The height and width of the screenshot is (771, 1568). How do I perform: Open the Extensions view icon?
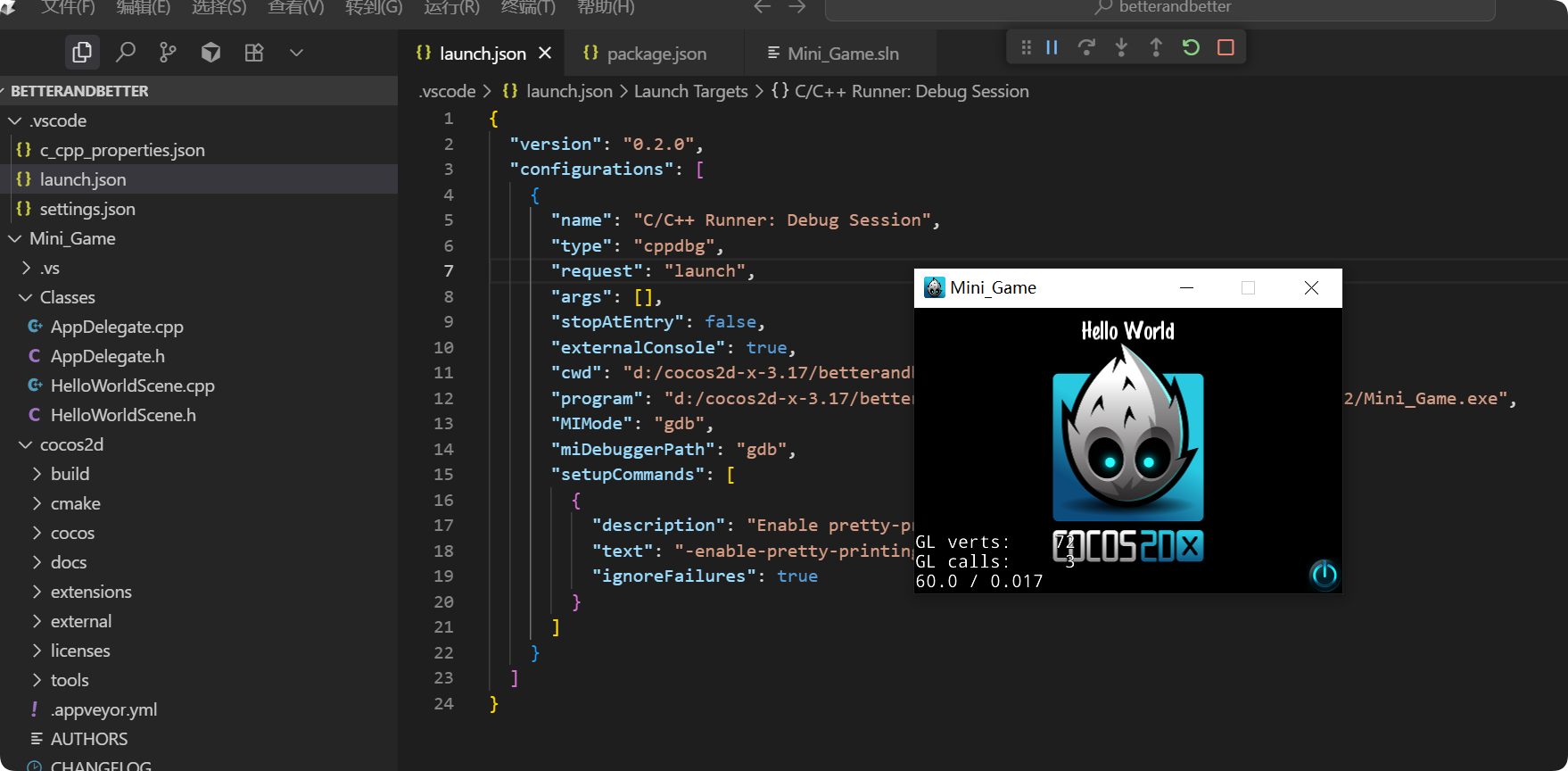point(254,53)
